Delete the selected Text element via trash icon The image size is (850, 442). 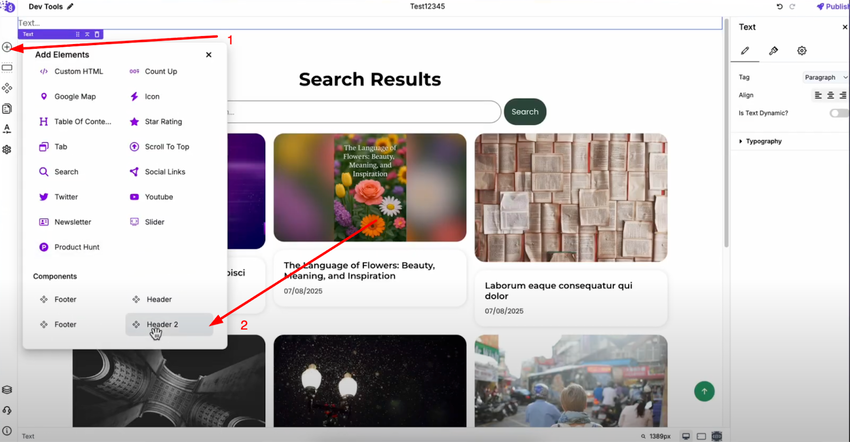coord(97,34)
